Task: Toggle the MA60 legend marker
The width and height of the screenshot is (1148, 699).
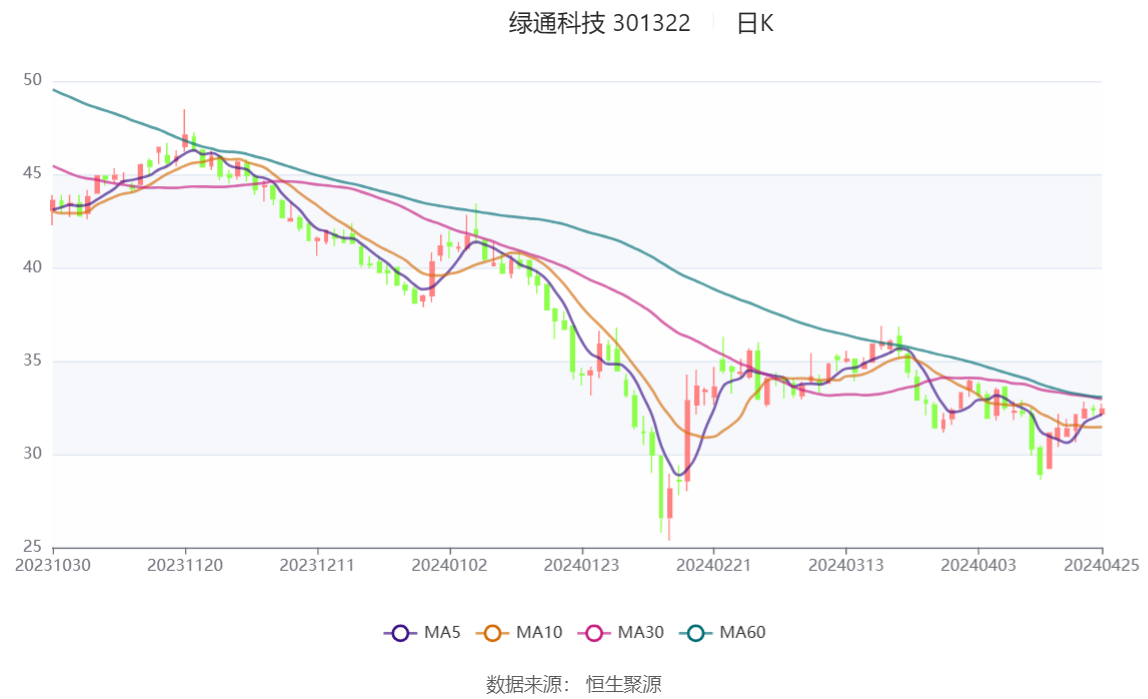Action: point(696,633)
